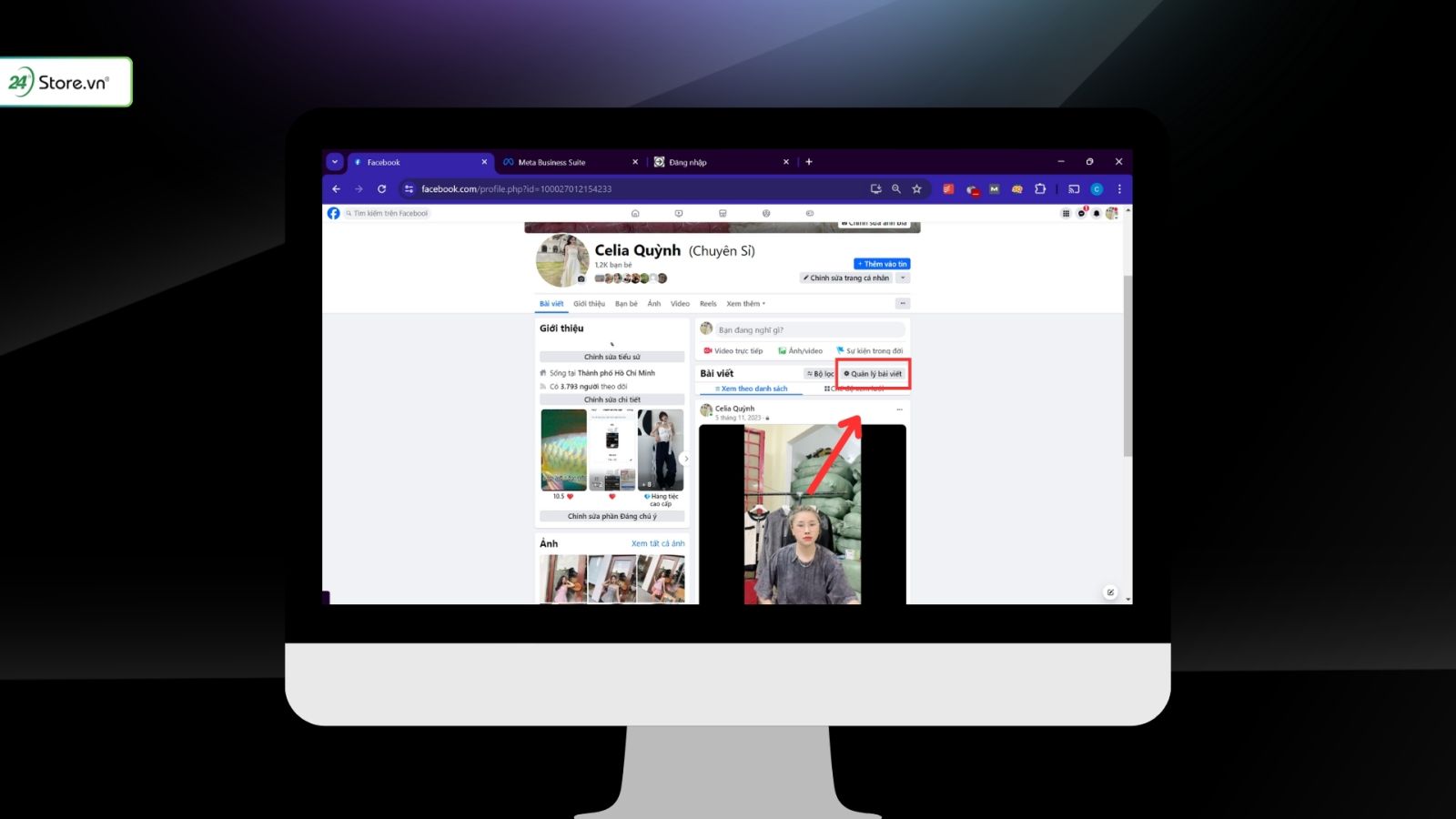Expand the arrow next to "Chỉnh sửa trang cá nhân"
Screen dimensions: 1456x819
[x=903, y=278]
